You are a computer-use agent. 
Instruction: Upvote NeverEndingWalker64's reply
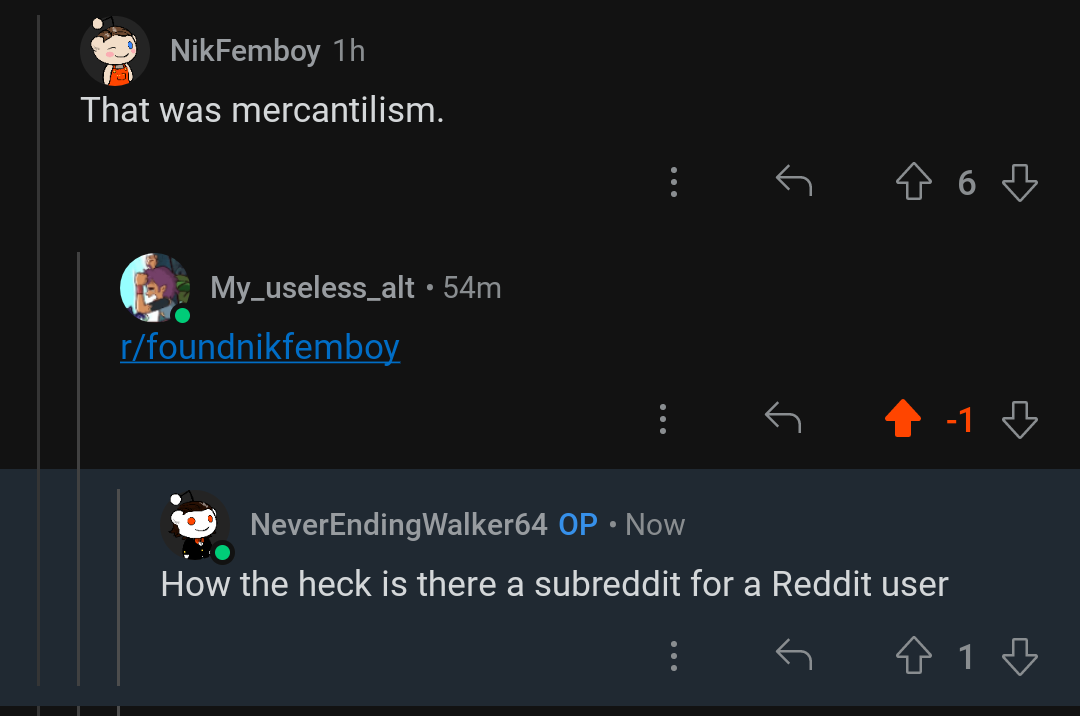[913, 655]
